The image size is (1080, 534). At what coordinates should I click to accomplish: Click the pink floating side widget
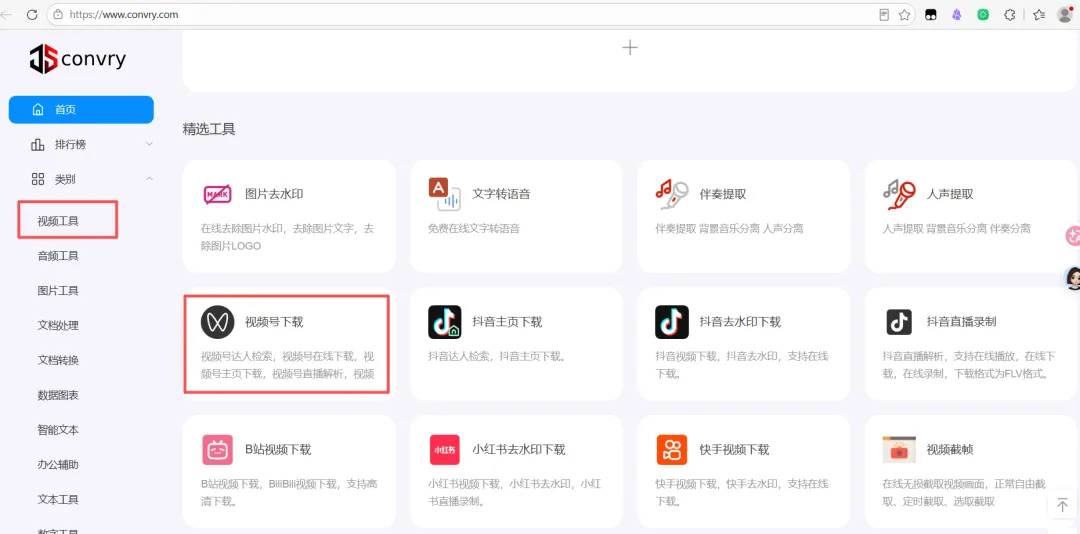tap(1073, 236)
